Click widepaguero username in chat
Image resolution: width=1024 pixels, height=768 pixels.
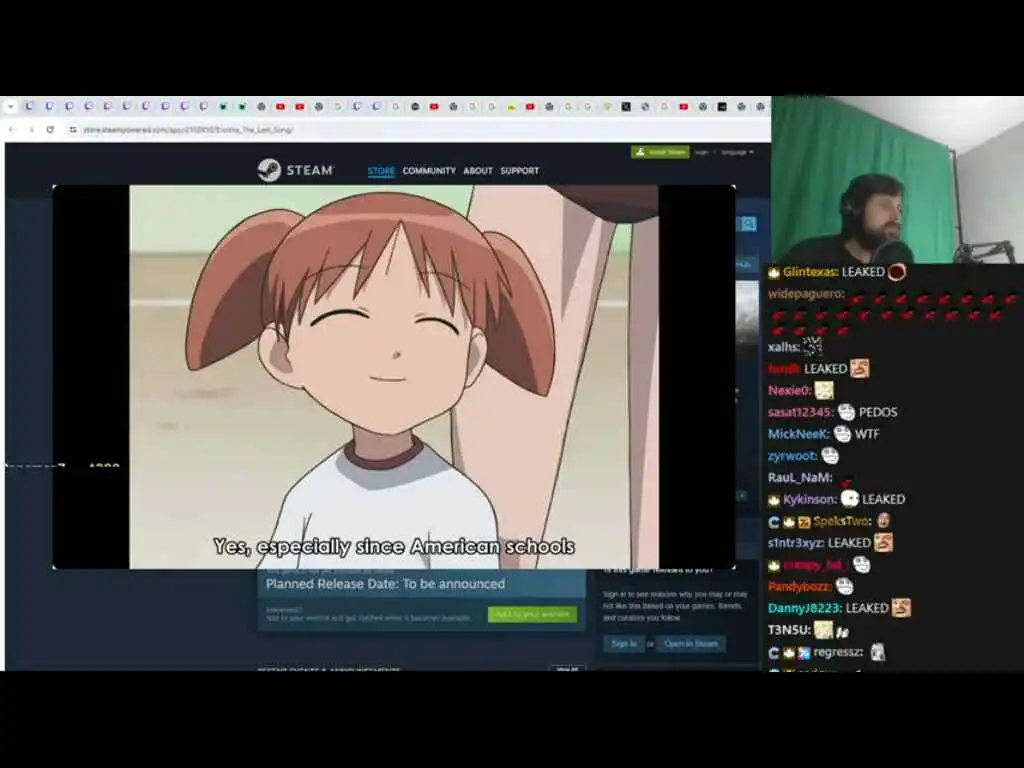806,294
